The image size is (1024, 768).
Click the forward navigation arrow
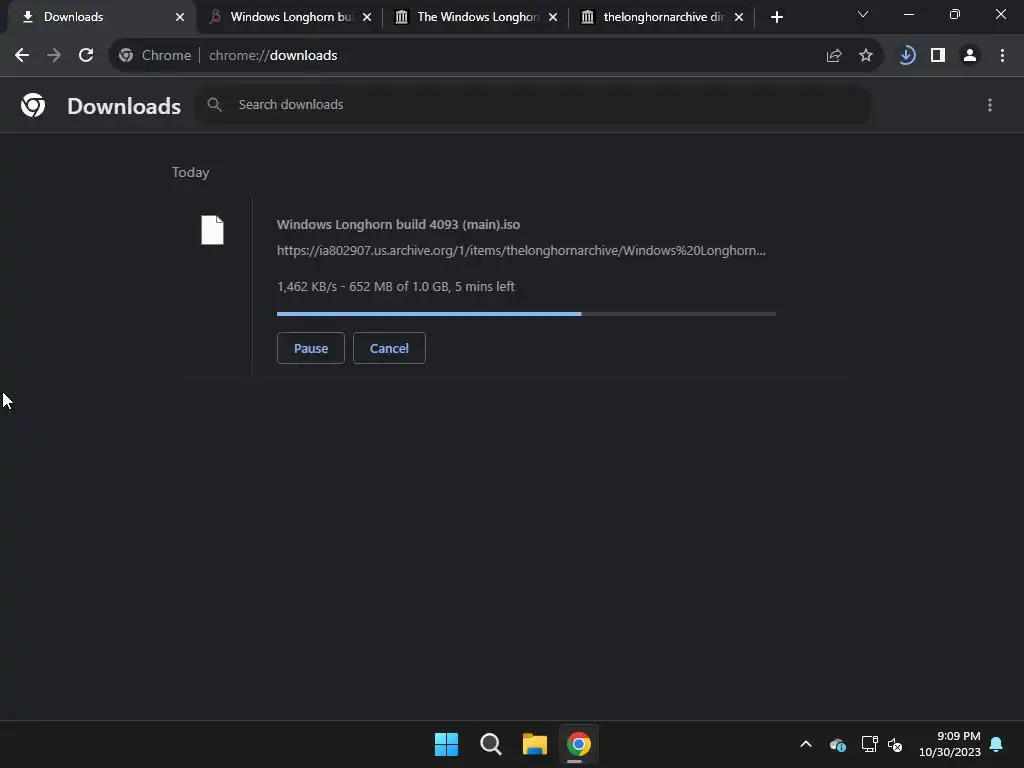point(54,56)
